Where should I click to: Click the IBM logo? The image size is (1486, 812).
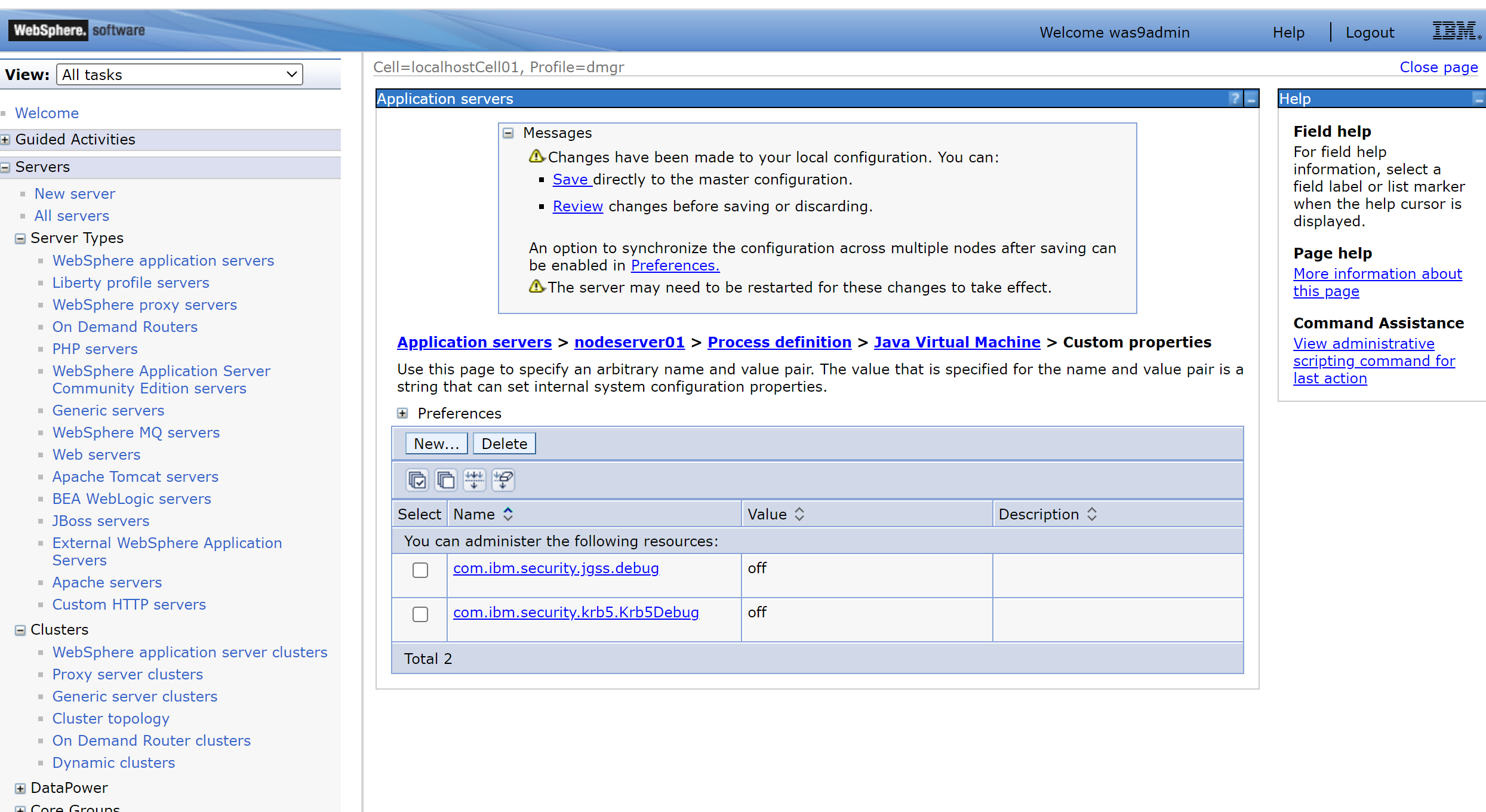[x=1457, y=30]
